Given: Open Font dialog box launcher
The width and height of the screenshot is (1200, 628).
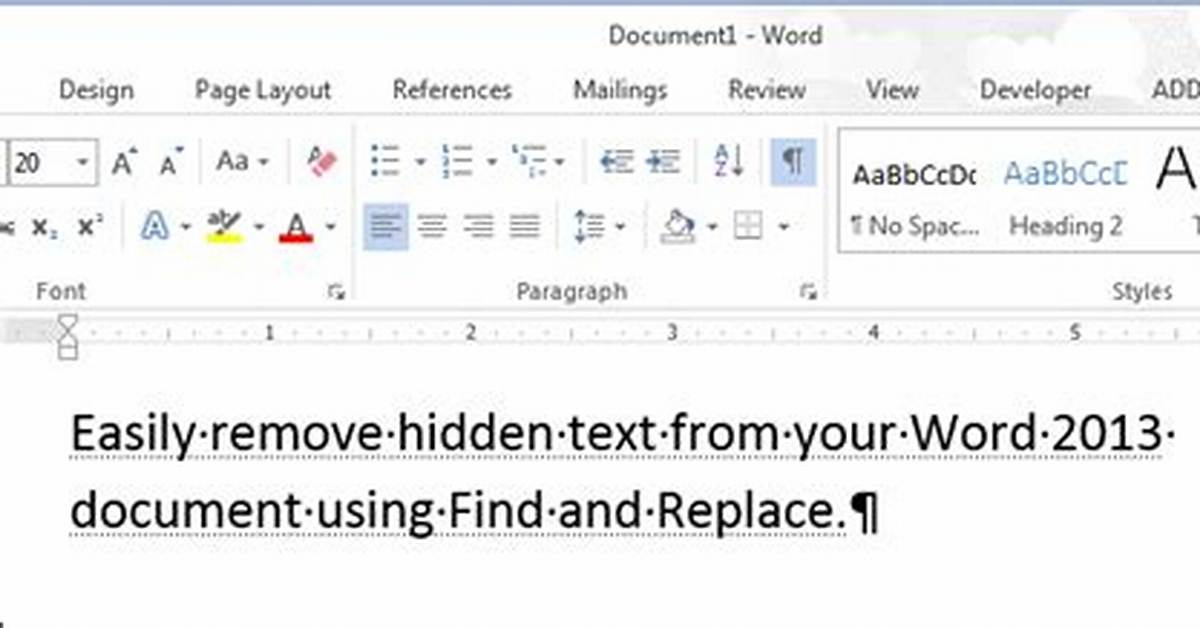Looking at the screenshot, I should 337,292.
